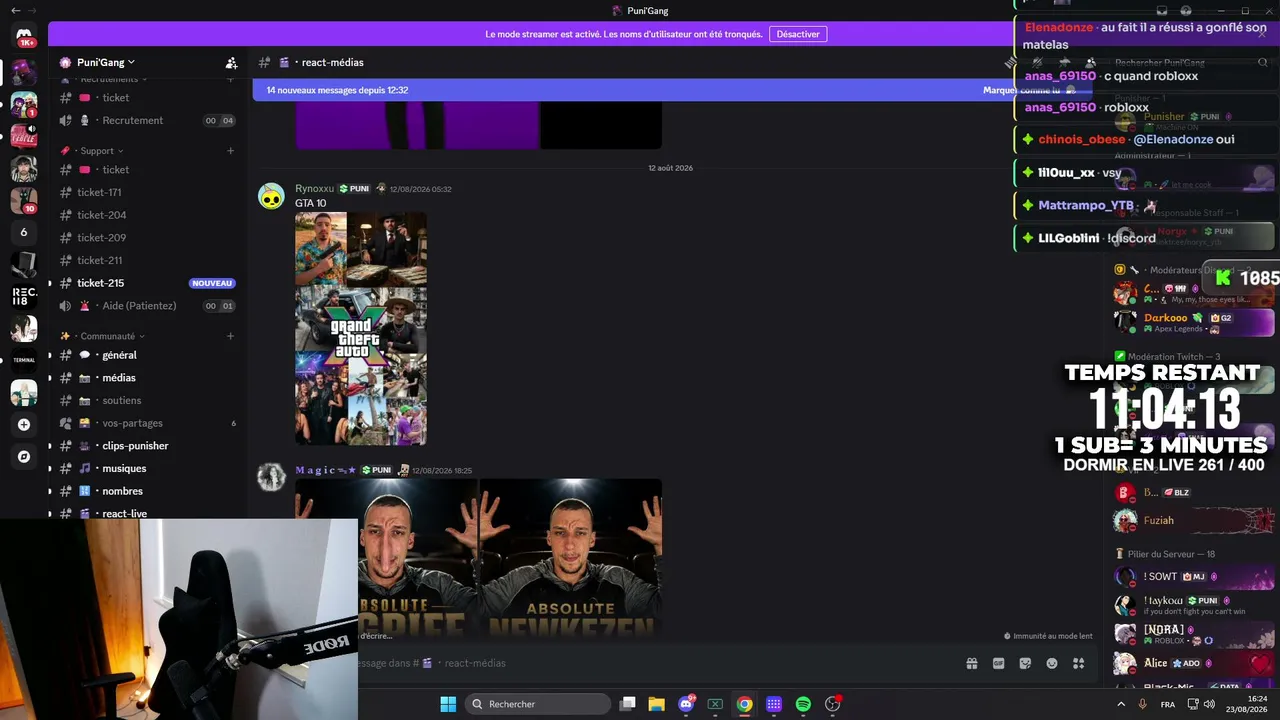
Task: Open Google Chrome from the taskbar
Action: coord(745,704)
